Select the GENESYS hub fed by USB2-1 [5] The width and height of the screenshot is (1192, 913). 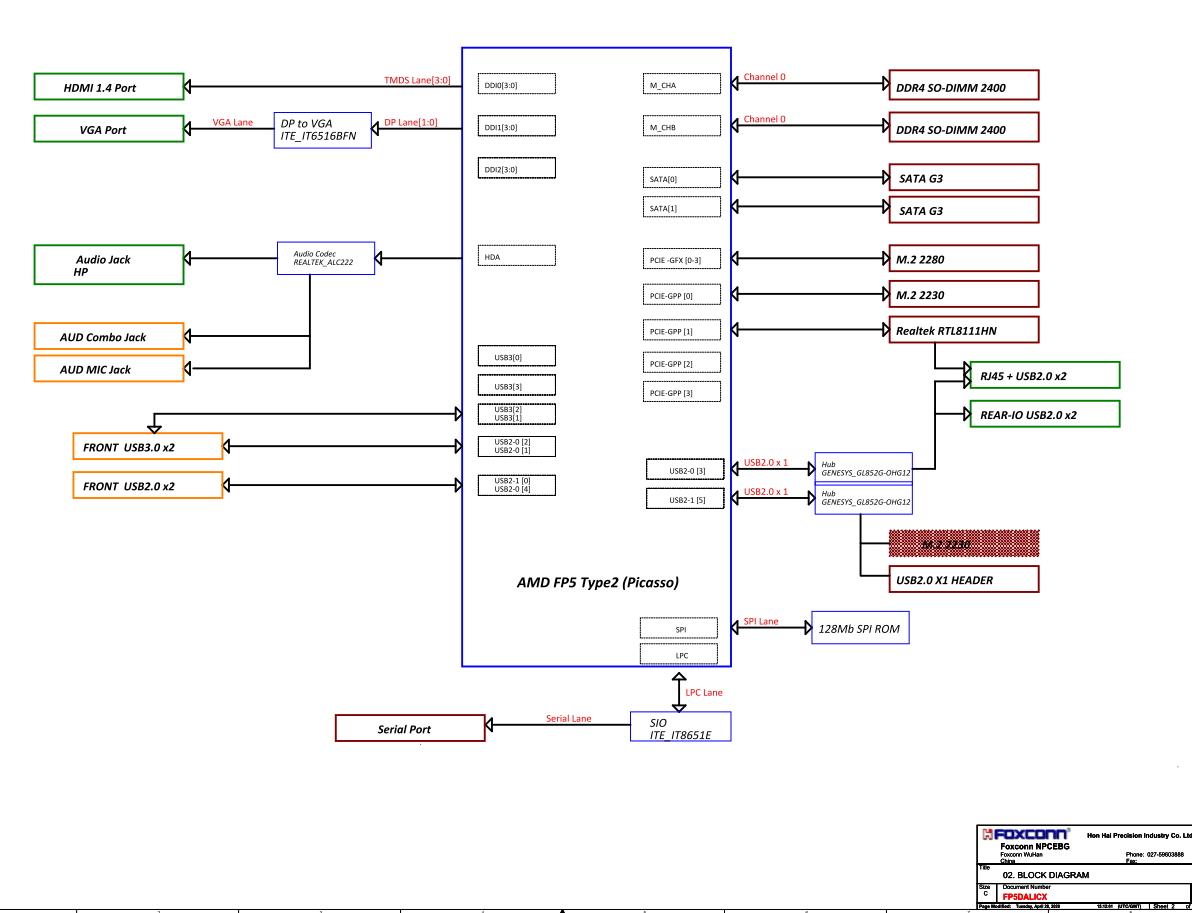(x=864, y=499)
